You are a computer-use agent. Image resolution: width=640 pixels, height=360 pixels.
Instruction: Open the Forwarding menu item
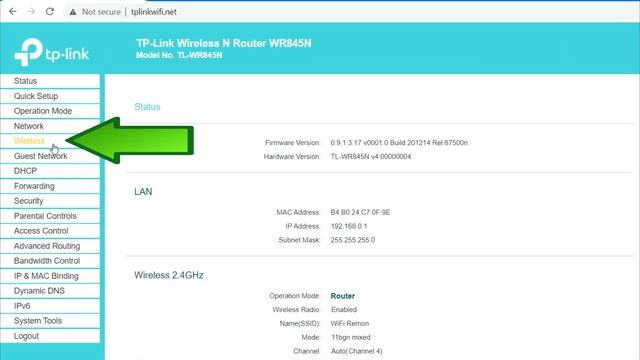pyautogui.click(x=50, y=186)
